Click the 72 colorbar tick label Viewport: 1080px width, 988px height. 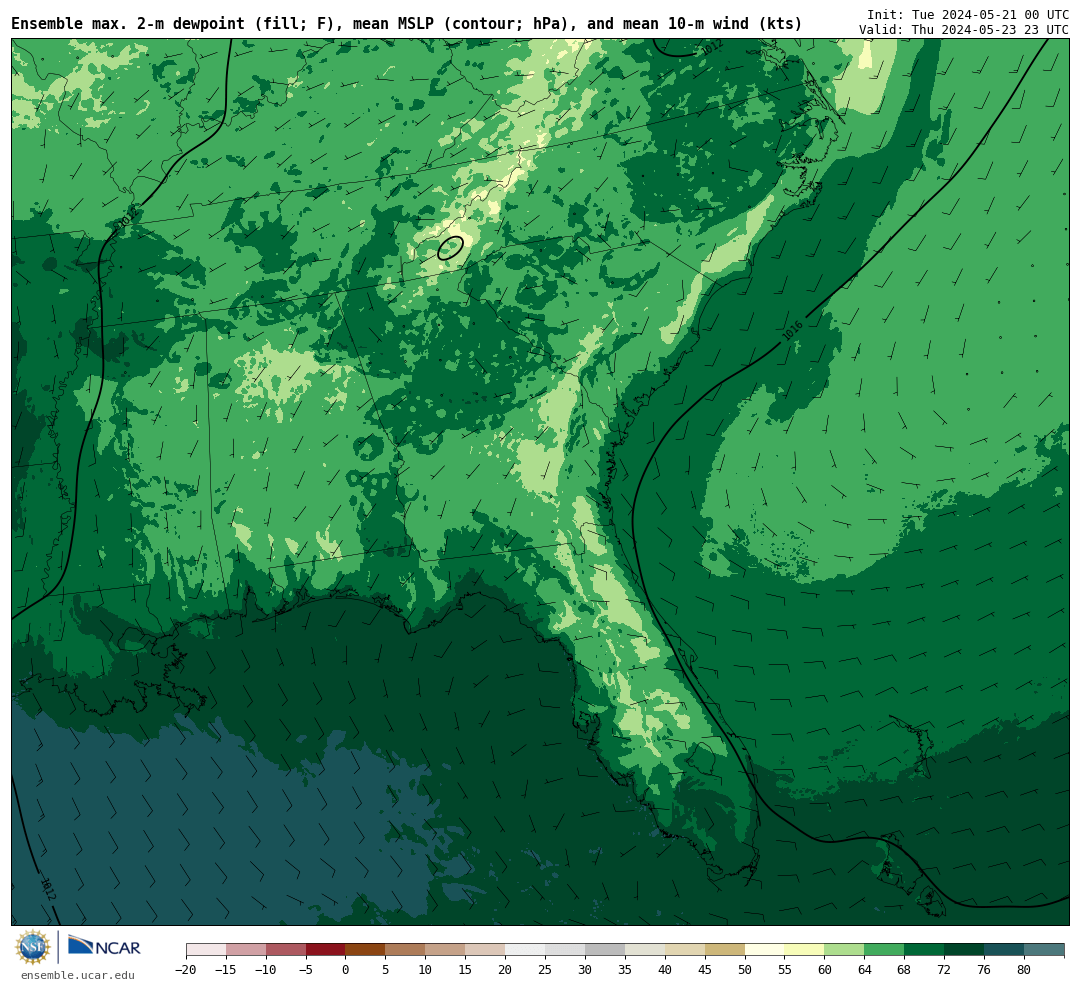(x=945, y=969)
